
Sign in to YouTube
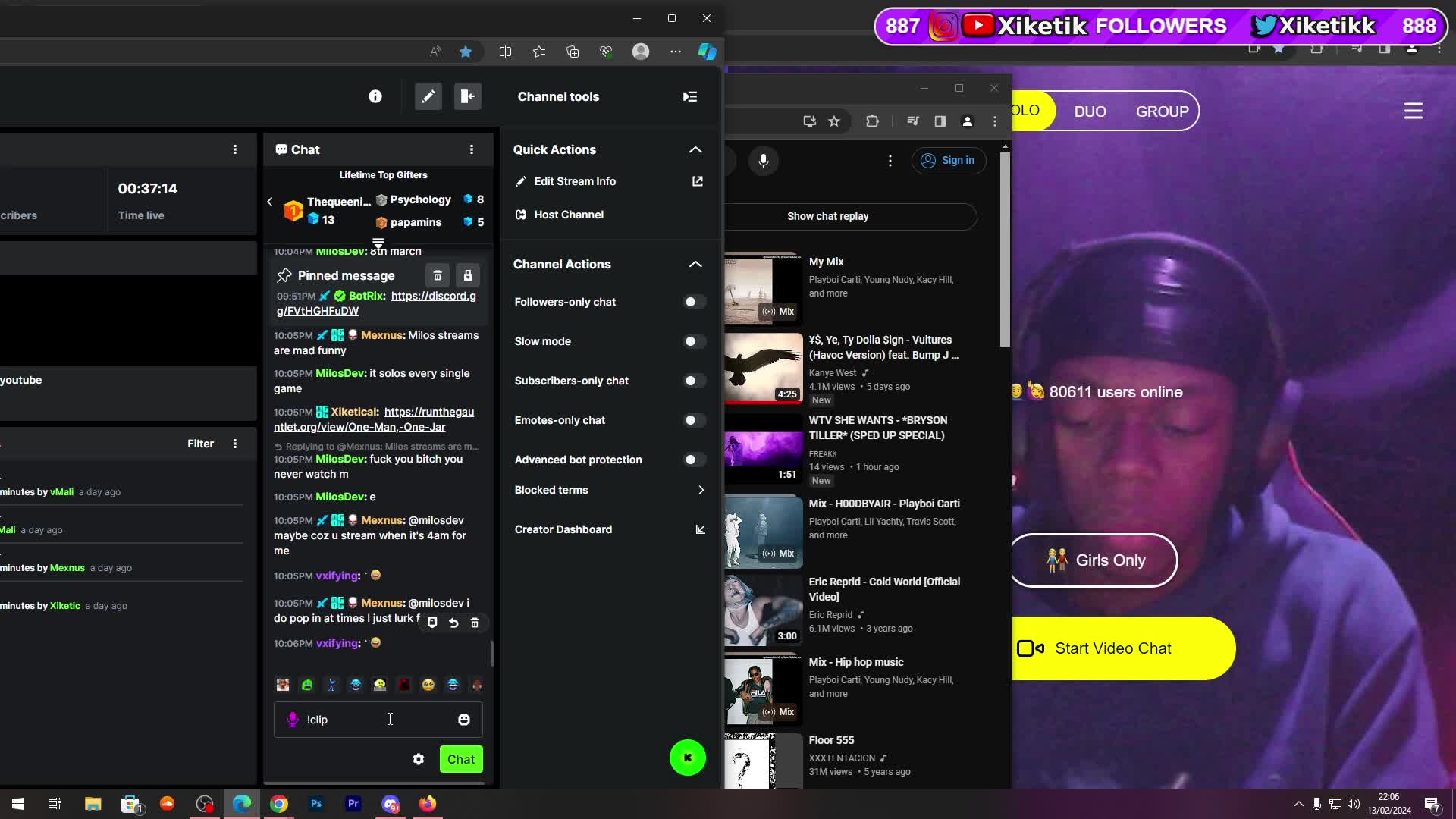[x=949, y=161]
